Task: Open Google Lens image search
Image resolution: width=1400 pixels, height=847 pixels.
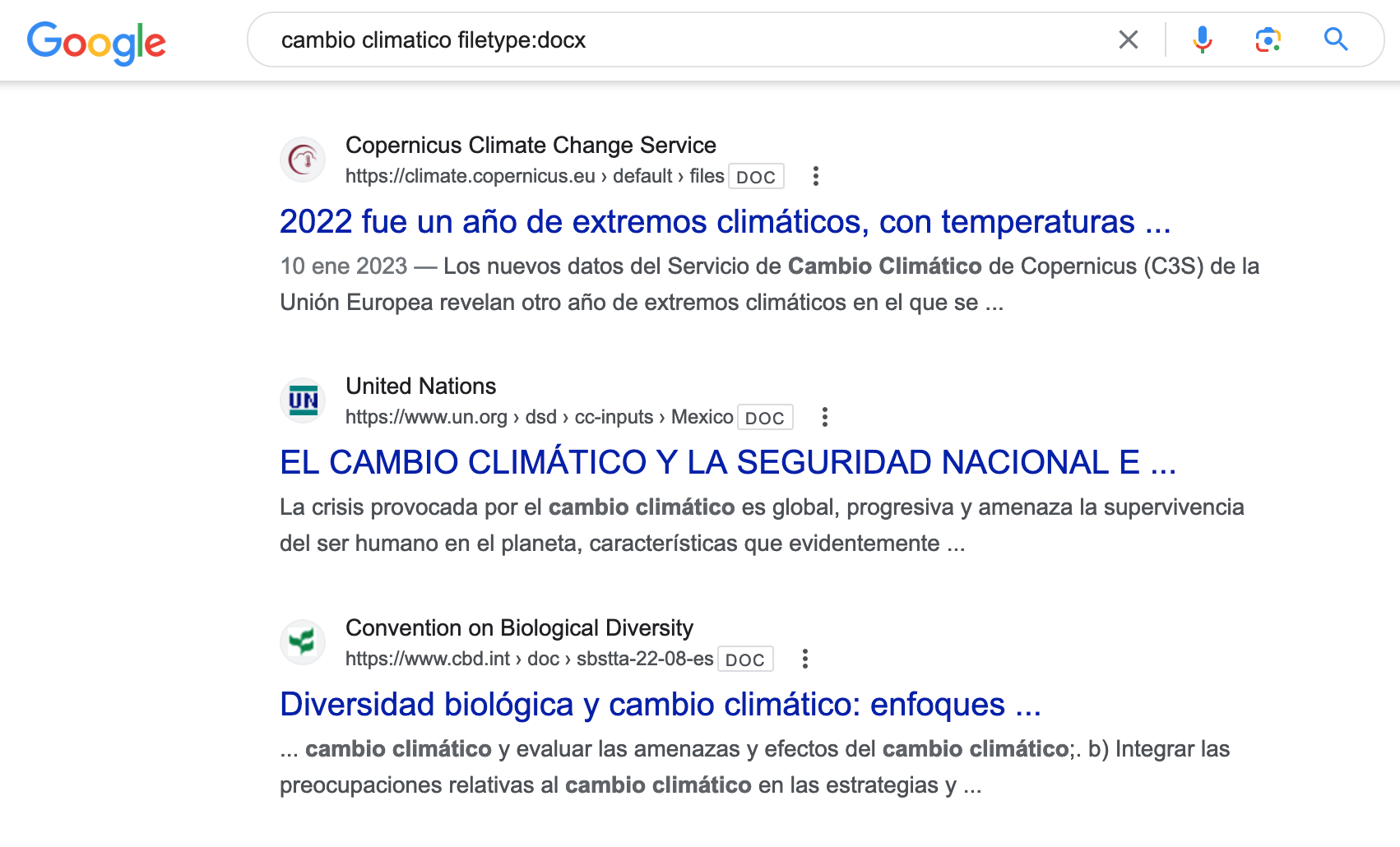Action: (x=1268, y=39)
